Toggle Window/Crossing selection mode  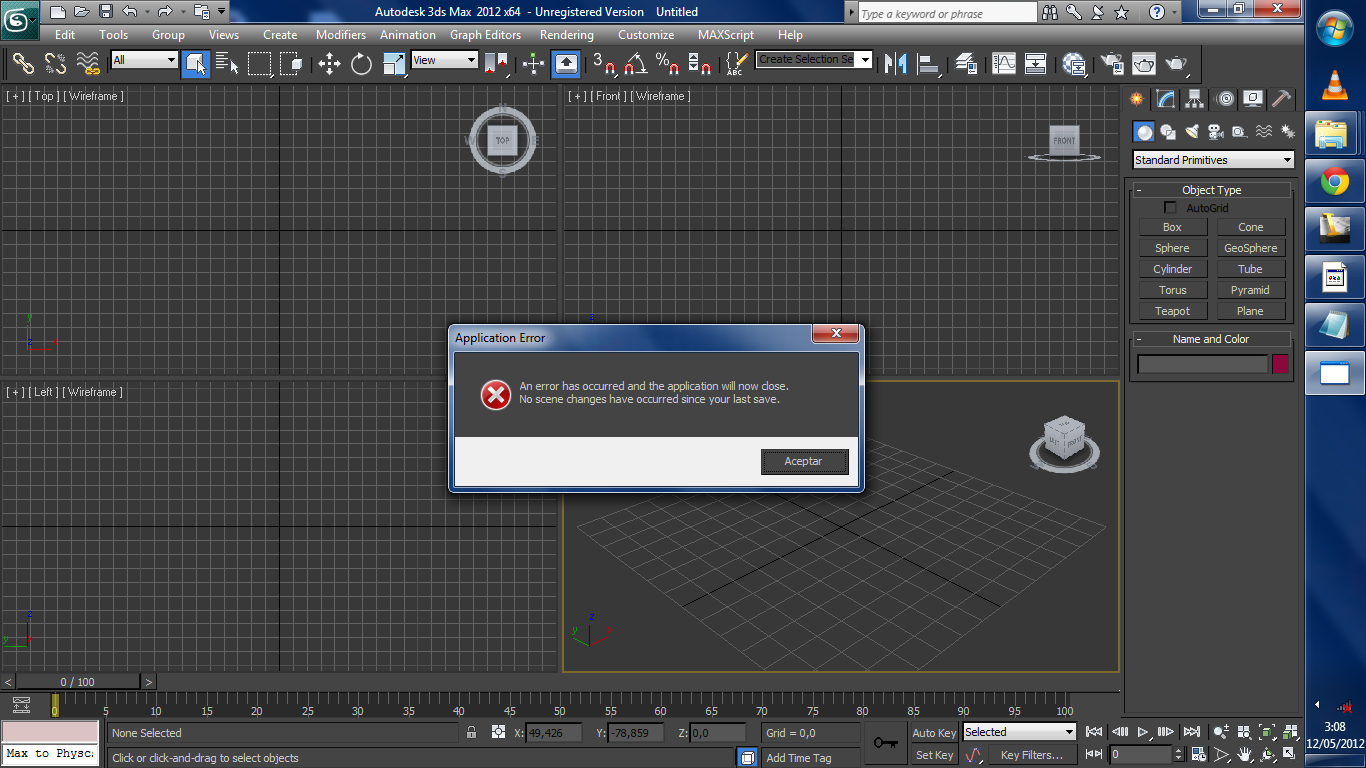tap(291, 64)
